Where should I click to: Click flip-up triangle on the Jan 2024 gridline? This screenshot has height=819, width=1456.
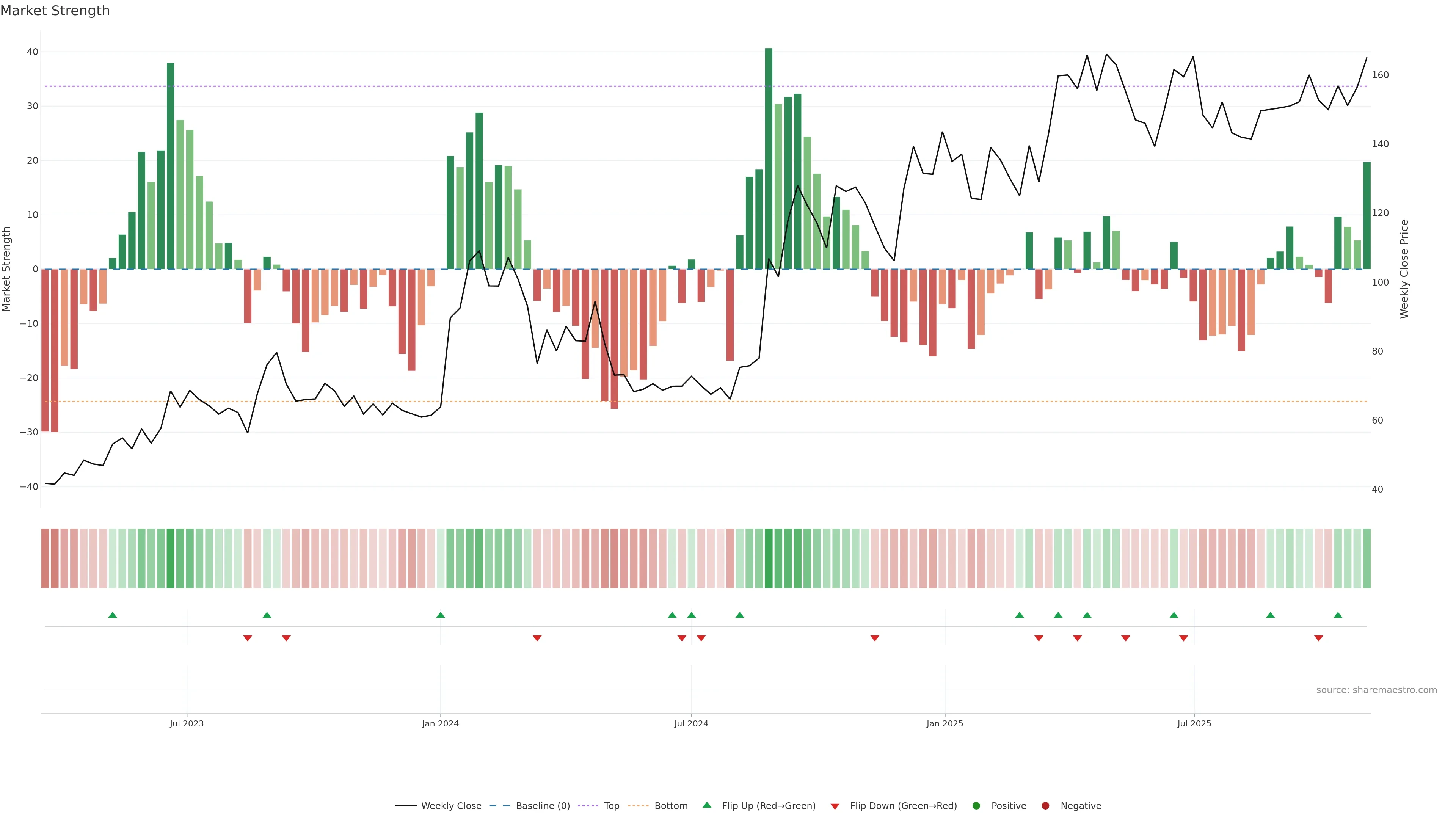(x=441, y=615)
